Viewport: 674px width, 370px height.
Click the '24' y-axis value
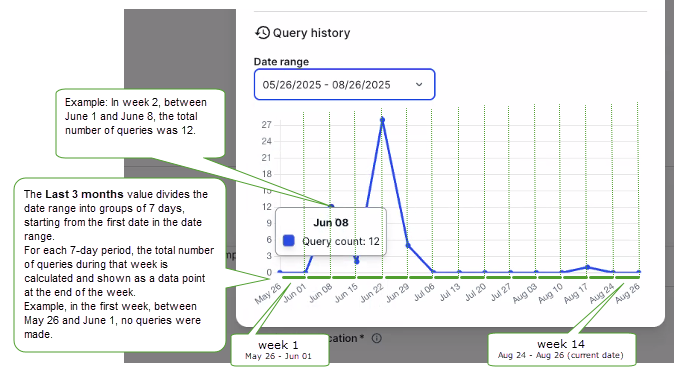click(267, 141)
